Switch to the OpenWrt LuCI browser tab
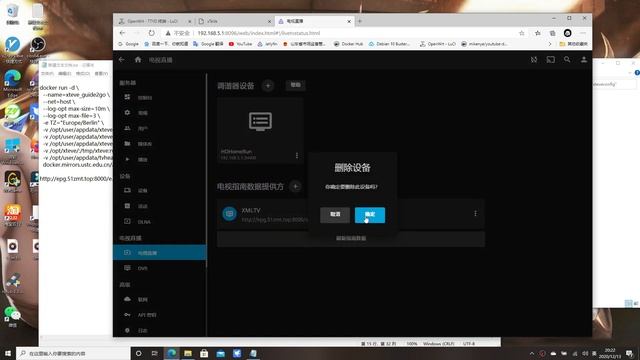This screenshot has width=640, height=360. pyautogui.click(x=155, y=21)
